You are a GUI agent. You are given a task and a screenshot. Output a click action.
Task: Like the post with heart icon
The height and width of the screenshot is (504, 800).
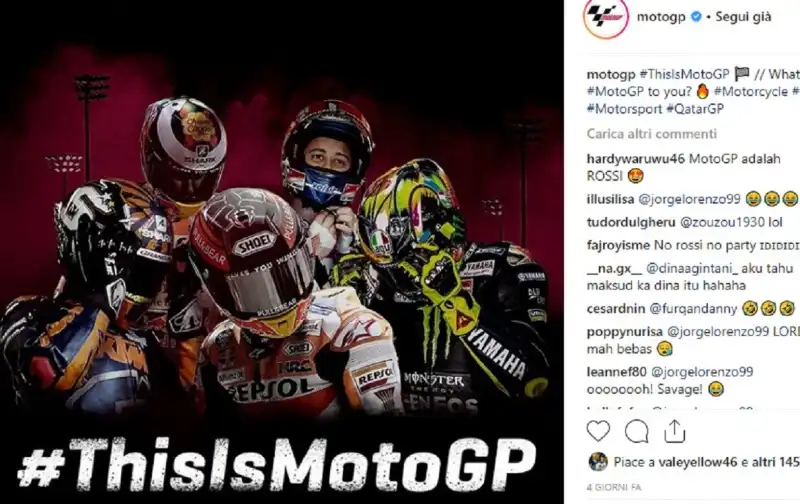(x=598, y=431)
